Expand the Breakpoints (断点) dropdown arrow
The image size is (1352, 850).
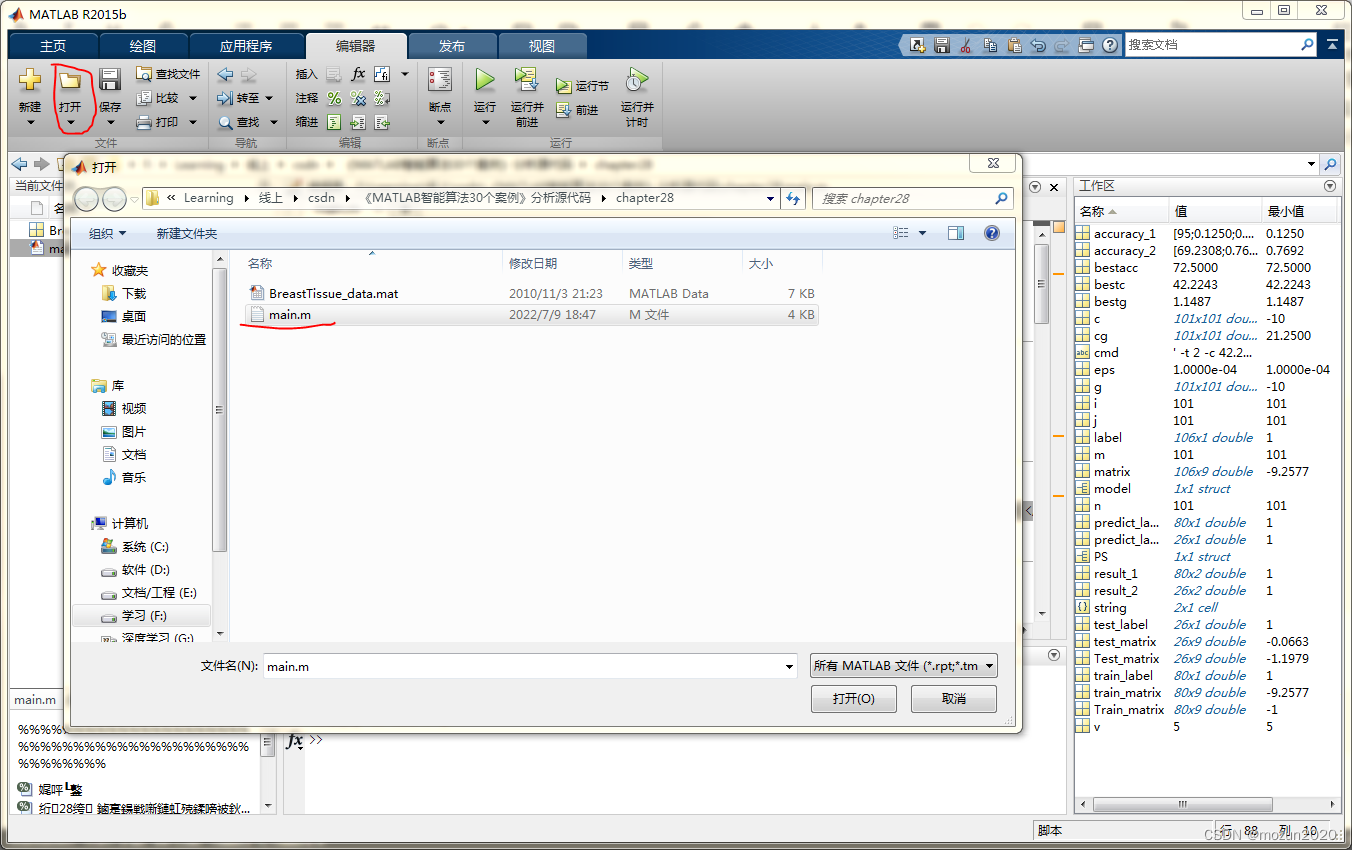(439, 123)
